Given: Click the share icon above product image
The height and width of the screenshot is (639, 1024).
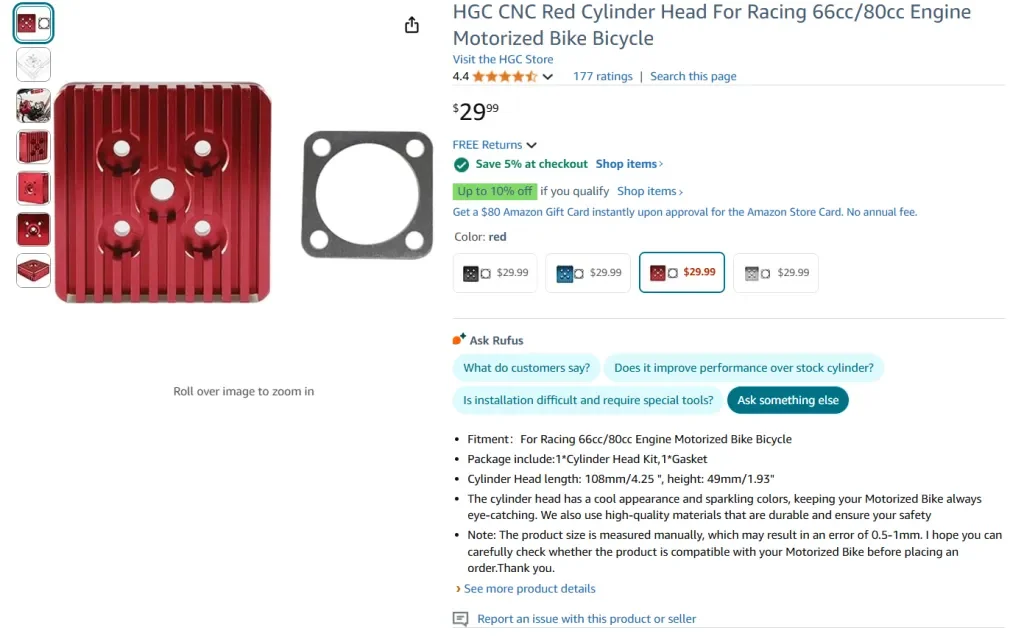Looking at the screenshot, I should [412, 25].
